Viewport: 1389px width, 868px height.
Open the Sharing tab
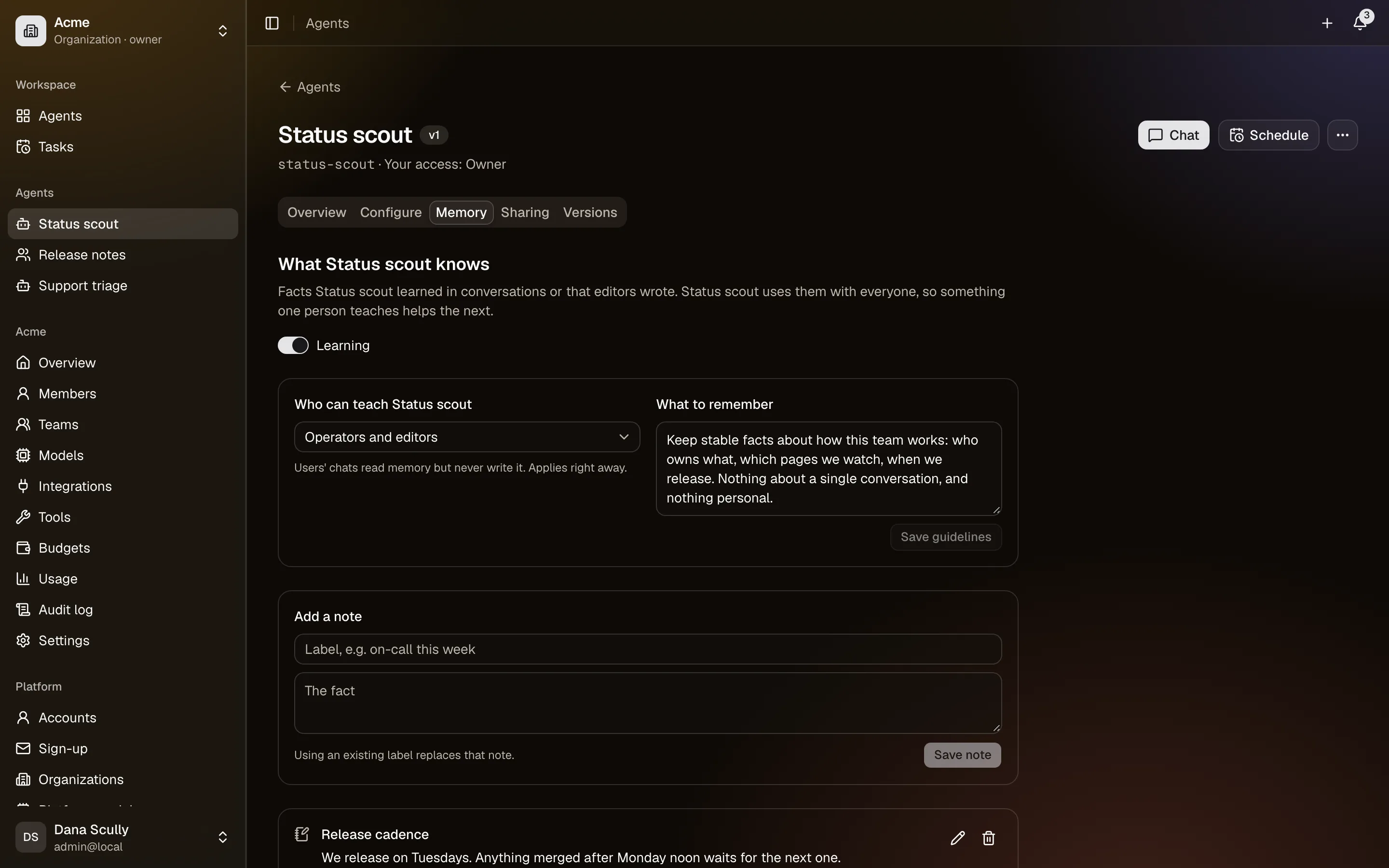click(x=525, y=212)
